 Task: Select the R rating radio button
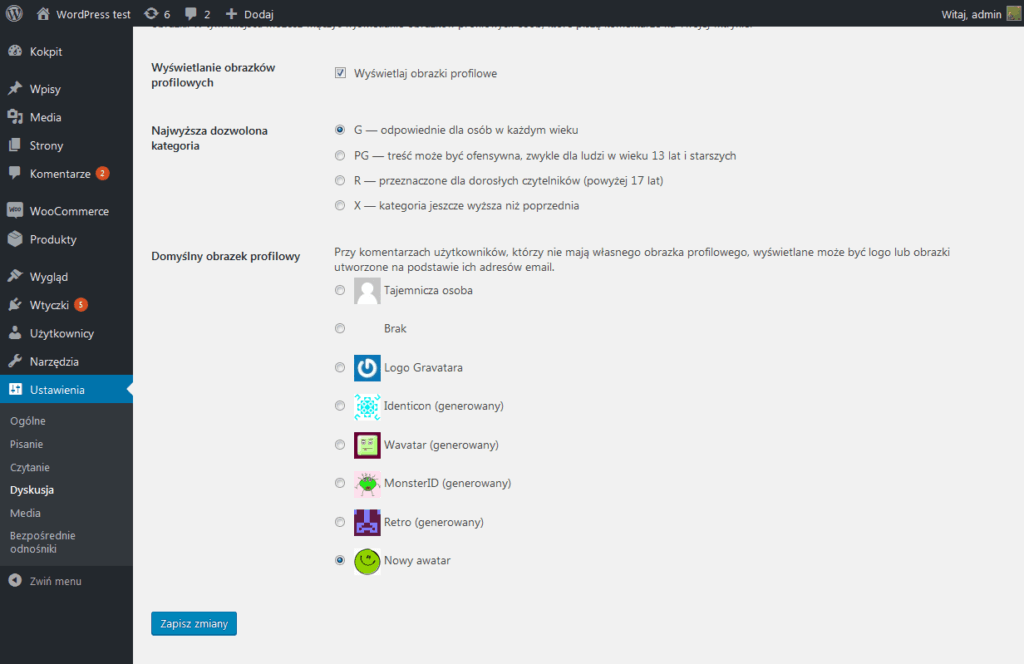[340, 180]
